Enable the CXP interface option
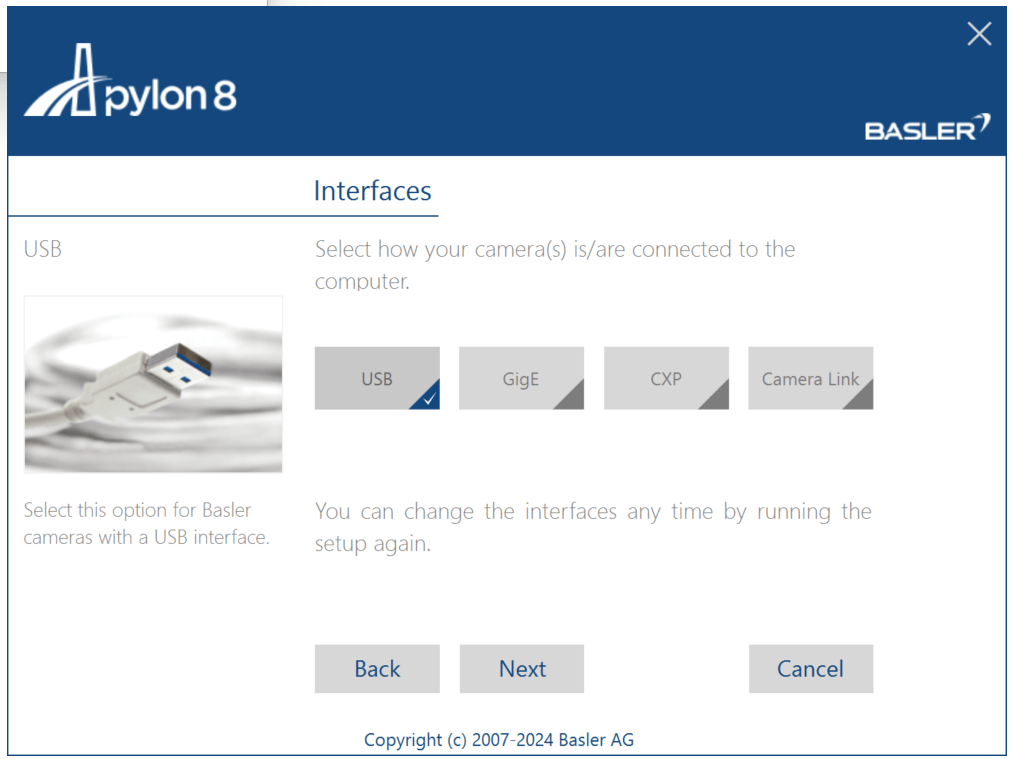 (665, 378)
